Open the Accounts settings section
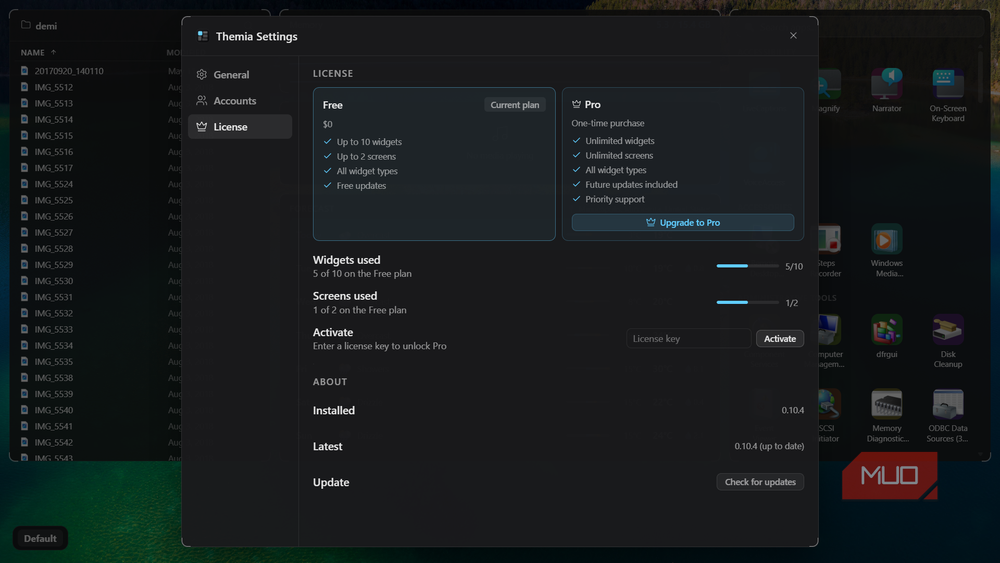1000x563 pixels. coord(240,101)
